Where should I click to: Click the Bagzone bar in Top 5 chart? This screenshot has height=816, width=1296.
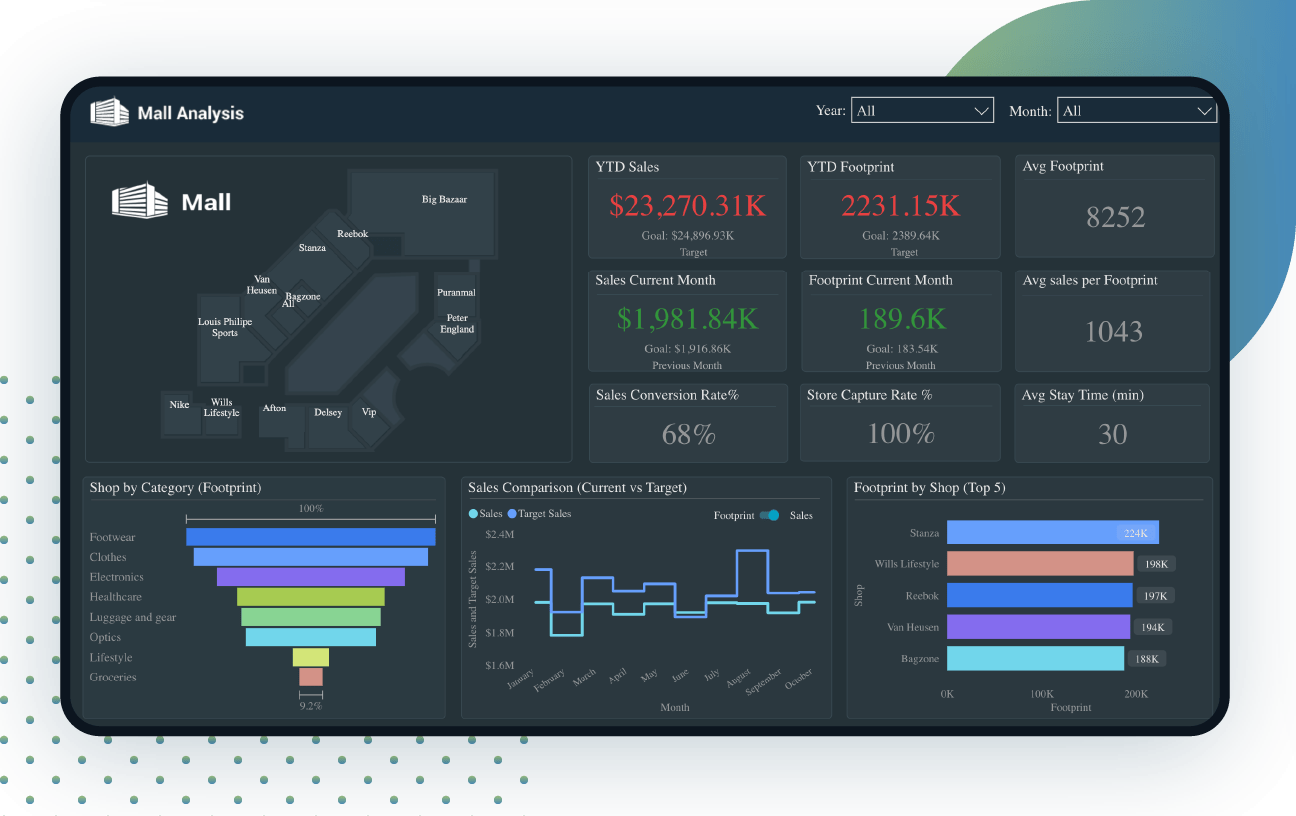click(1035, 658)
